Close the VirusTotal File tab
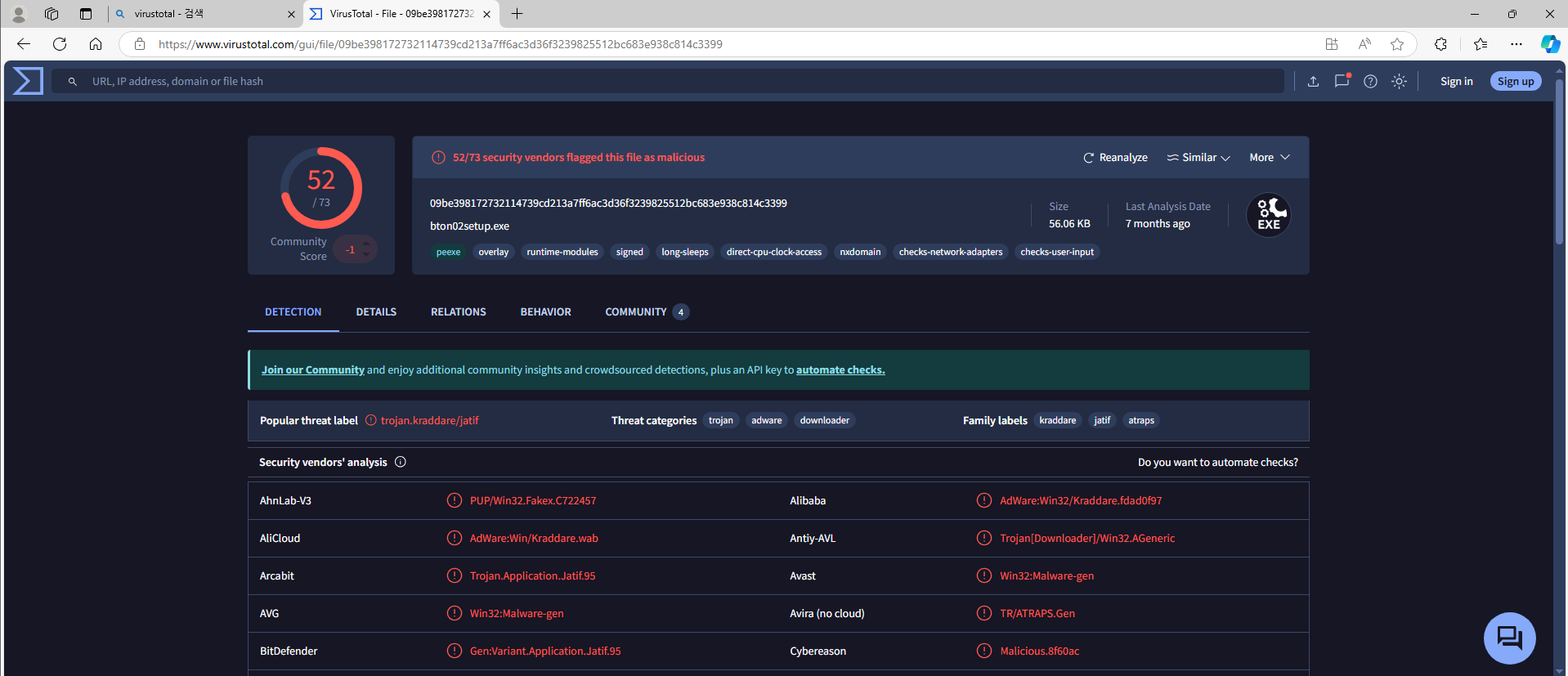Screen dimensions: 1568x676 487,14
